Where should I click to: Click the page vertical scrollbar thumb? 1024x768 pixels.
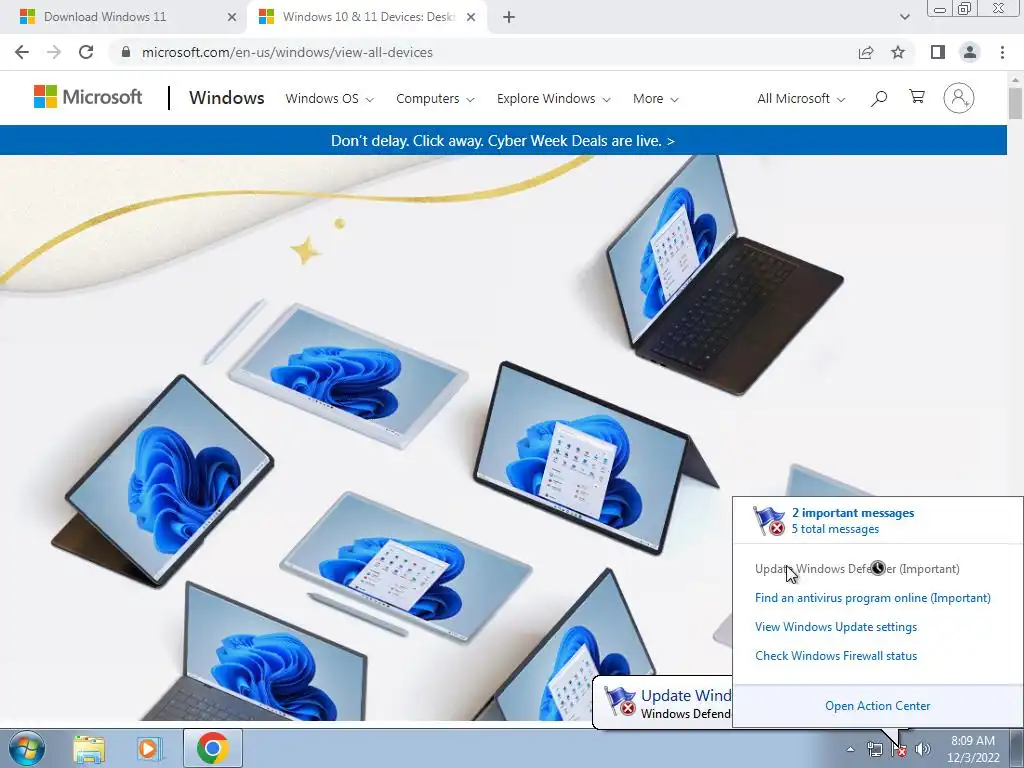[1015, 103]
